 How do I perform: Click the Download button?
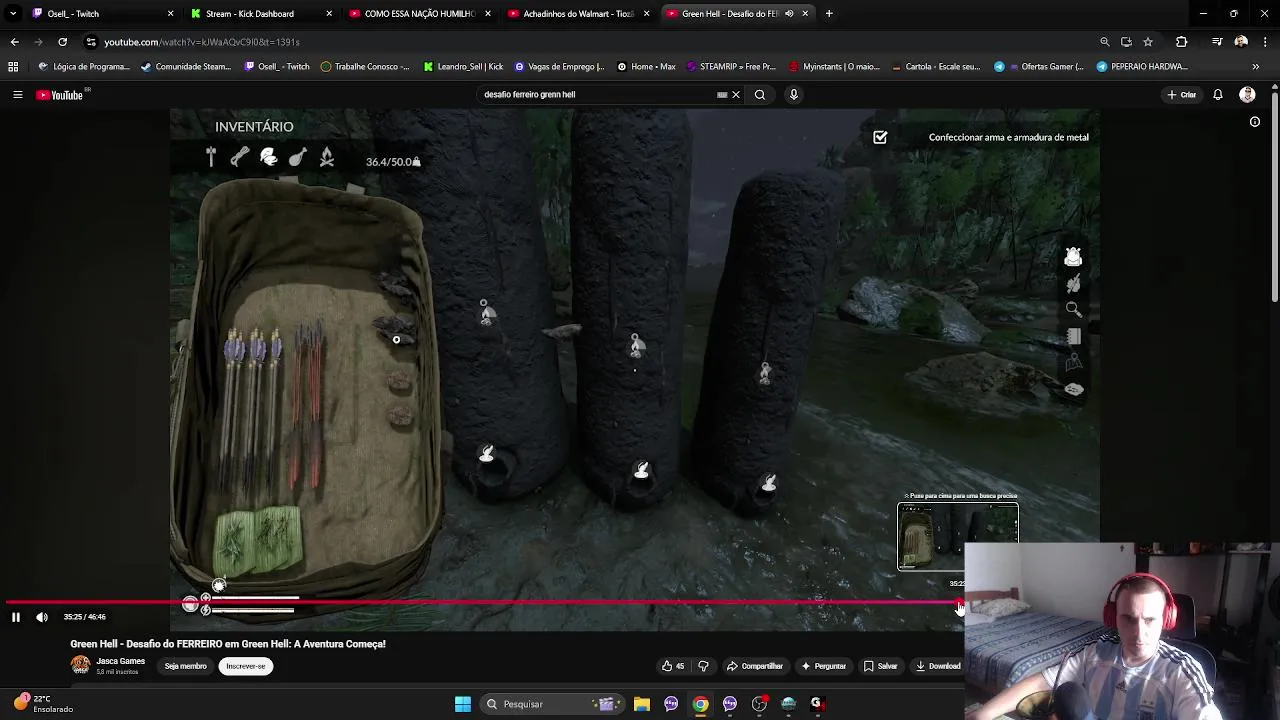pyautogui.click(x=938, y=666)
